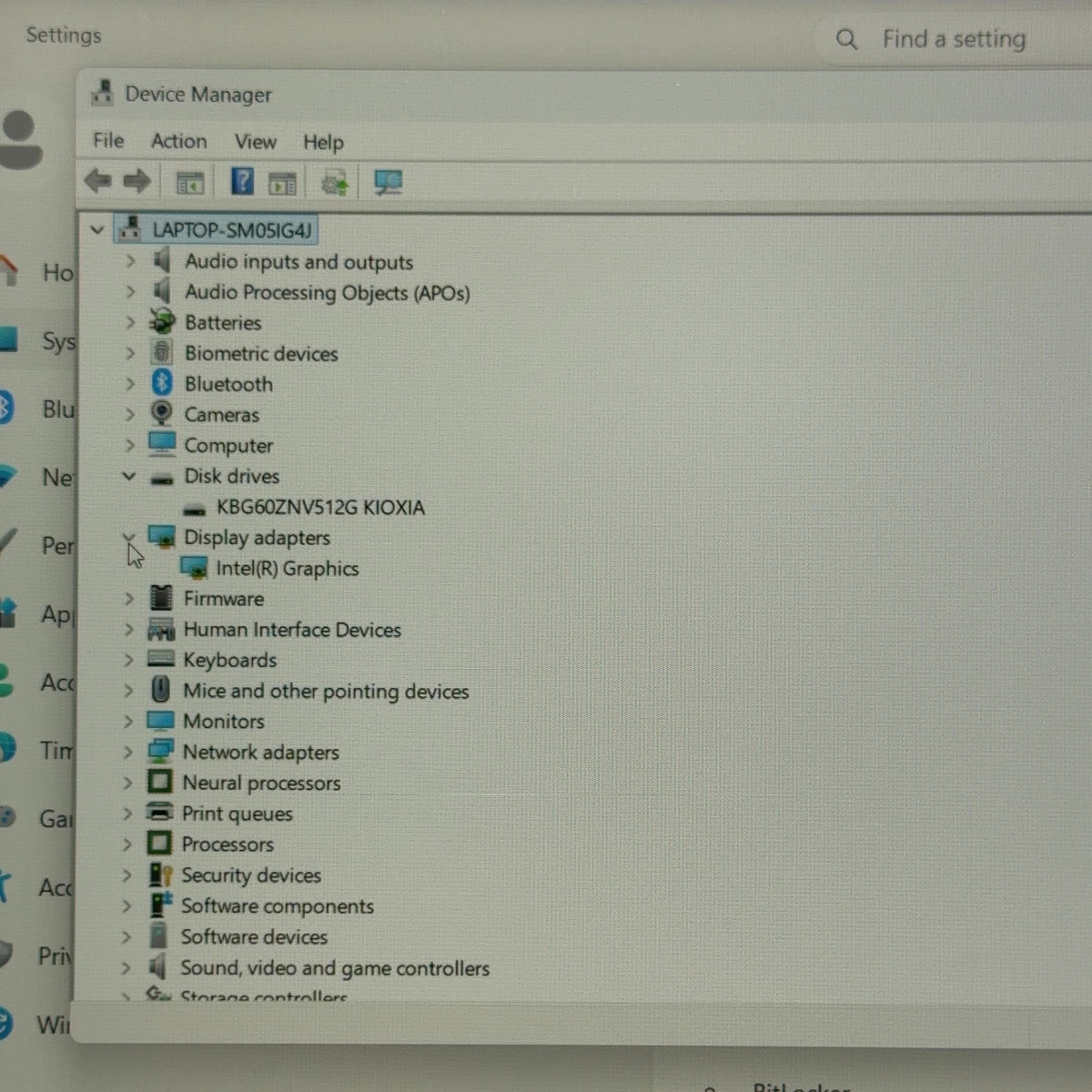Screen dimensions: 1092x1092
Task: Click the Neural processors icon
Action: (x=159, y=782)
